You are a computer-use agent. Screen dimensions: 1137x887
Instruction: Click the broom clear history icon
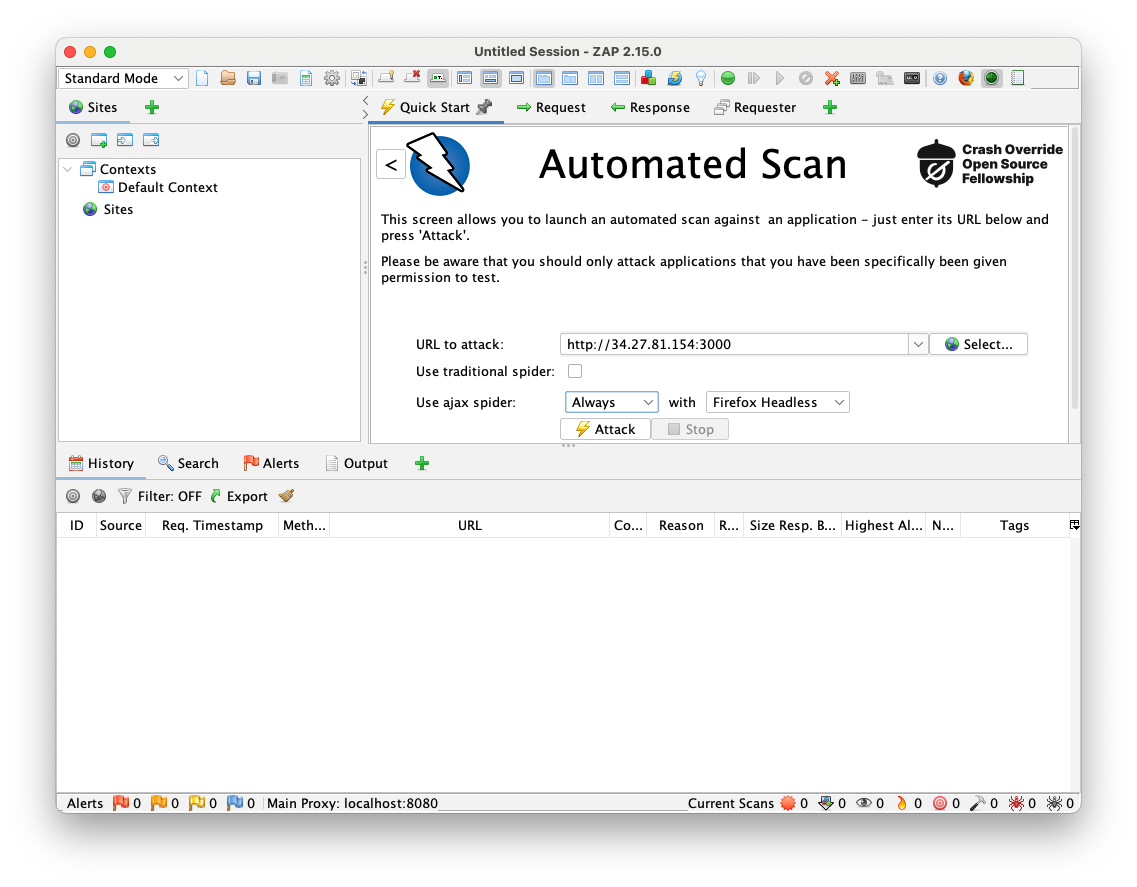point(286,496)
